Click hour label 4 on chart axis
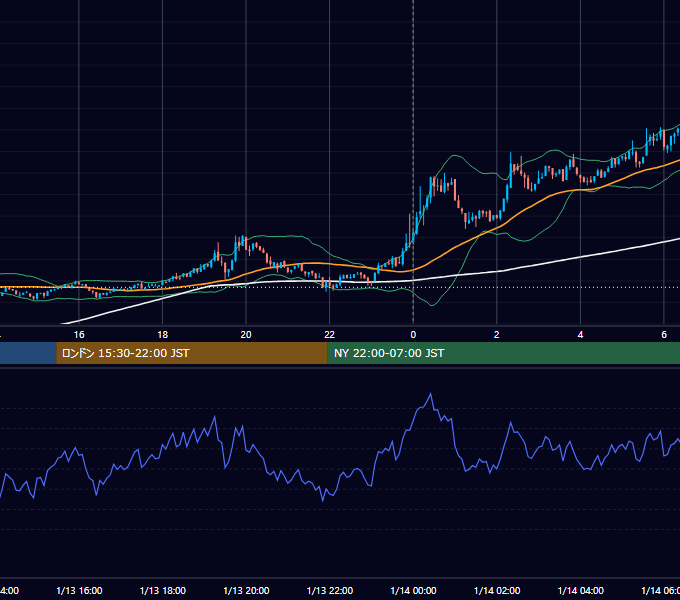 pyautogui.click(x=580, y=335)
